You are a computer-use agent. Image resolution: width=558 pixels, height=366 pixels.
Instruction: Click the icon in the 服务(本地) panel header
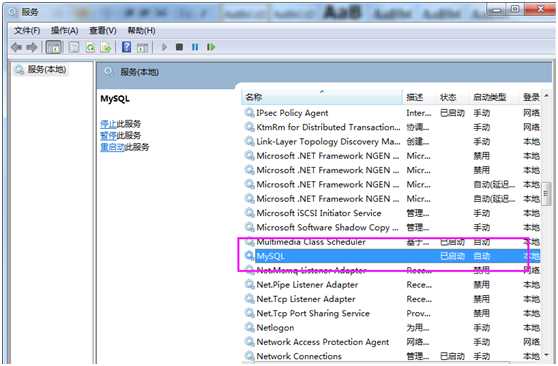[108, 72]
